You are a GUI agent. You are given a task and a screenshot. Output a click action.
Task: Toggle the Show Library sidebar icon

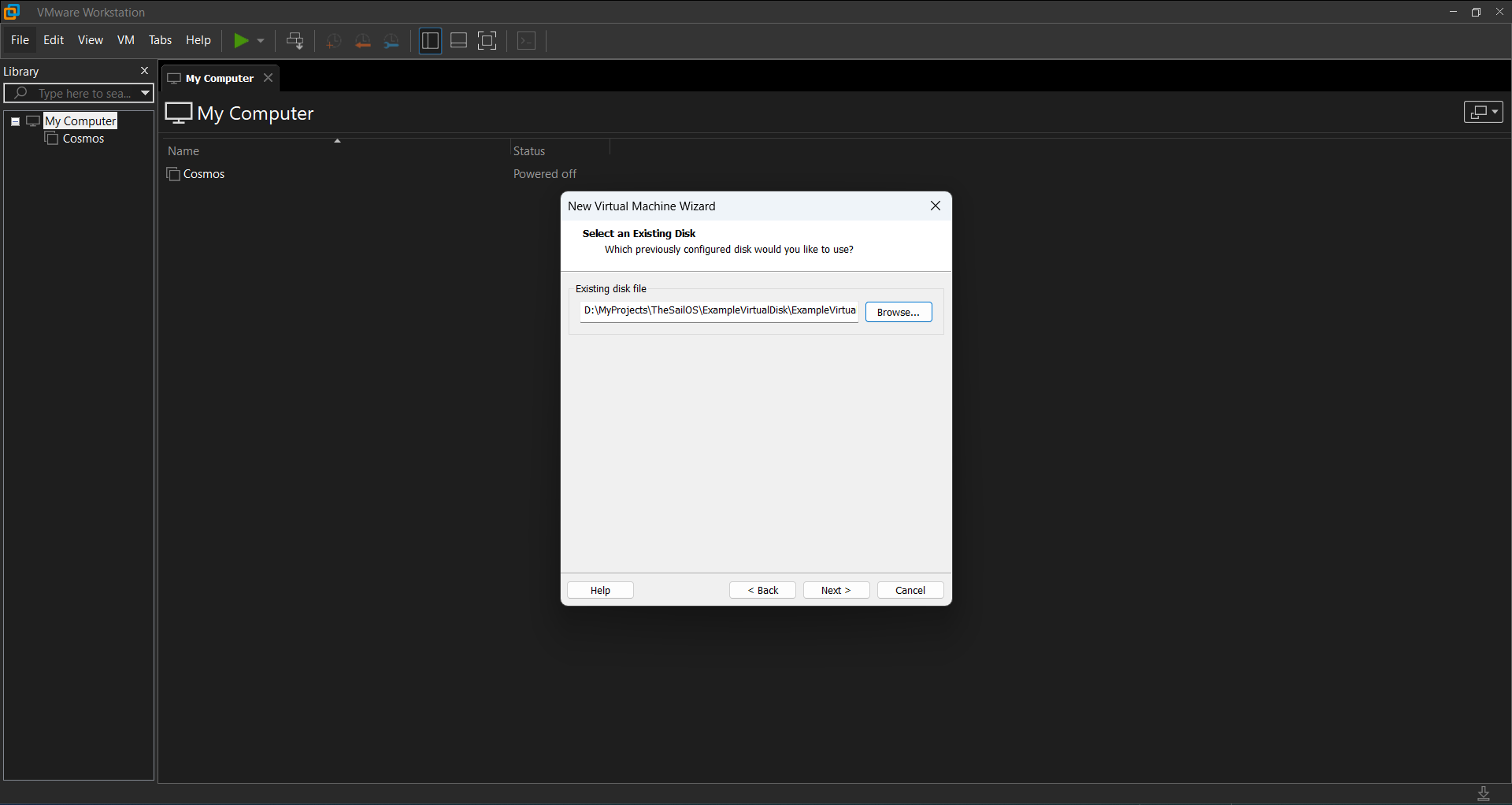[x=430, y=40]
